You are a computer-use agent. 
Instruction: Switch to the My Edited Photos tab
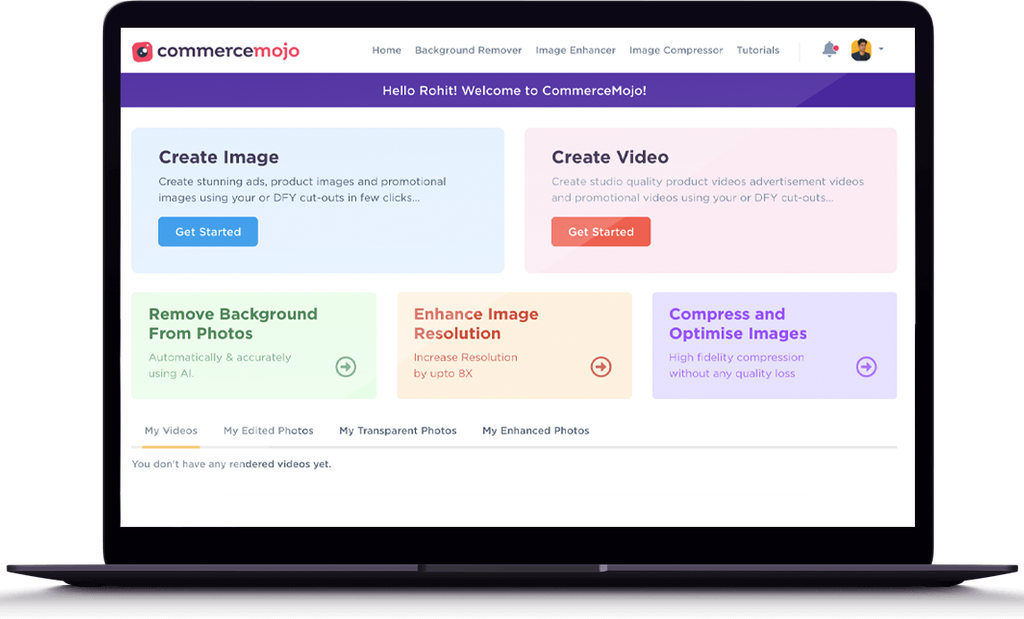pos(268,431)
